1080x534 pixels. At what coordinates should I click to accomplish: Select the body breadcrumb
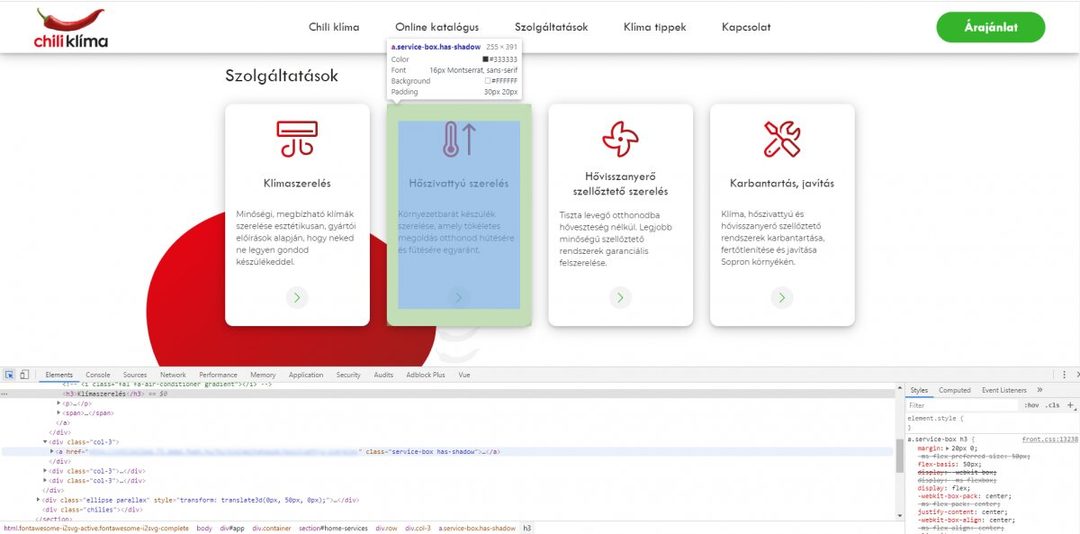point(204,528)
